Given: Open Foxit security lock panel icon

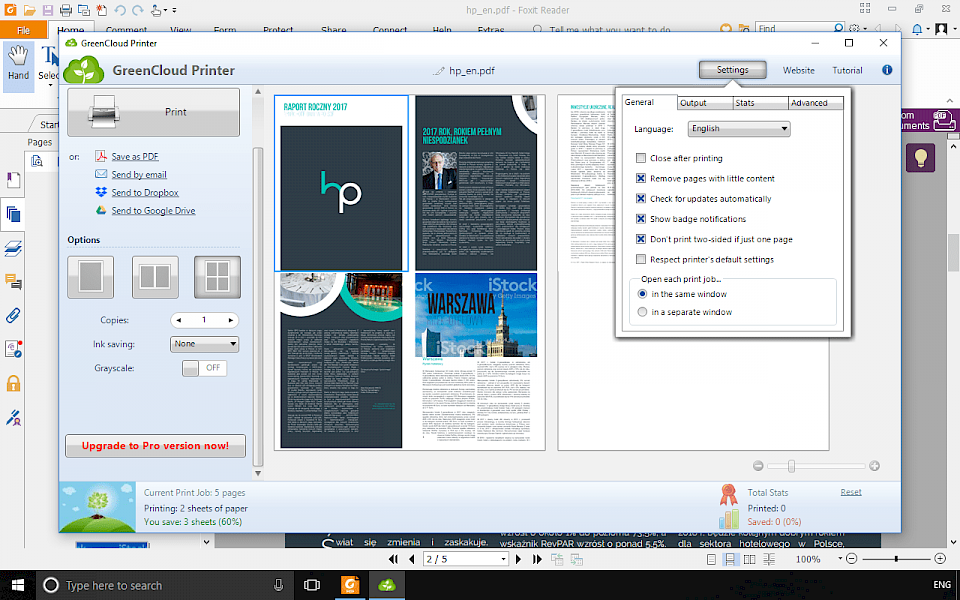Looking at the screenshot, I should tap(13, 384).
